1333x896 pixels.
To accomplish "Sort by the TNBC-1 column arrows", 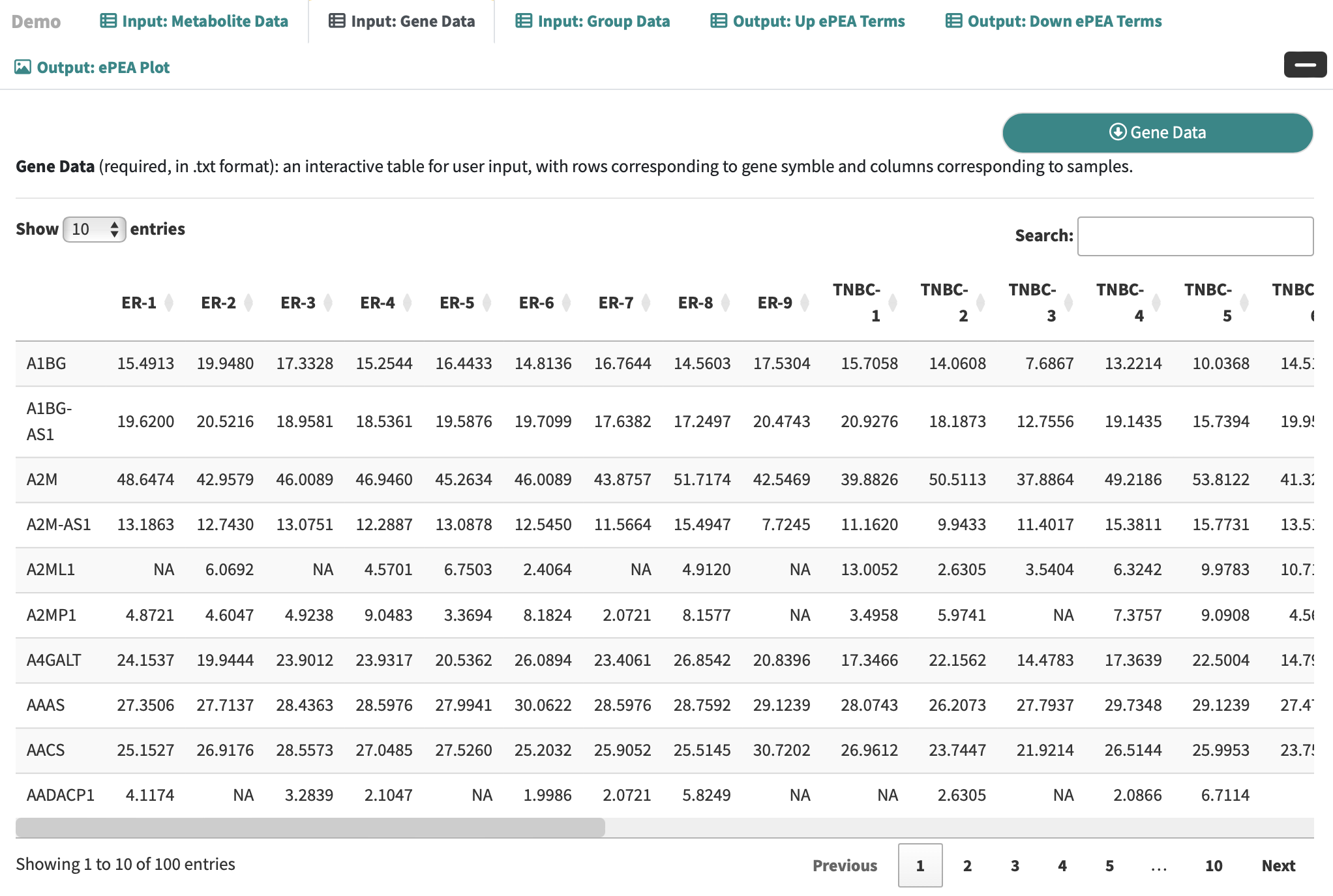I will (x=893, y=303).
